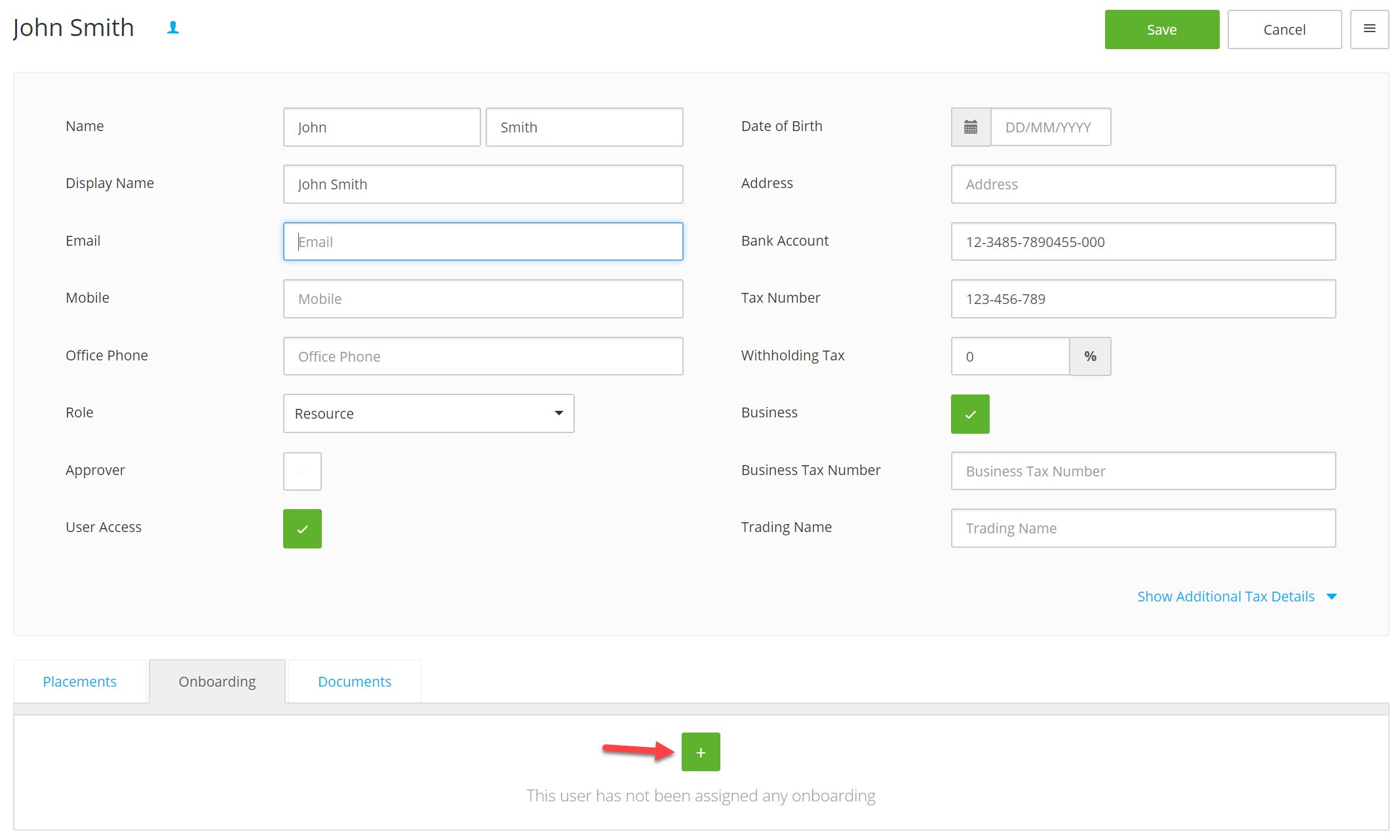1400x840 pixels.
Task: Focus the Office Phone input field
Action: point(483,356)
